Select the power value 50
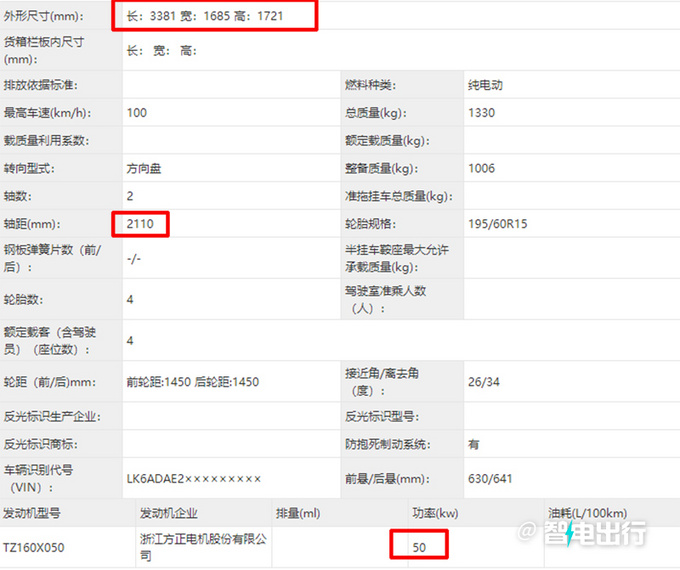The width and height of the screenshot is (680, 570). 419,547
